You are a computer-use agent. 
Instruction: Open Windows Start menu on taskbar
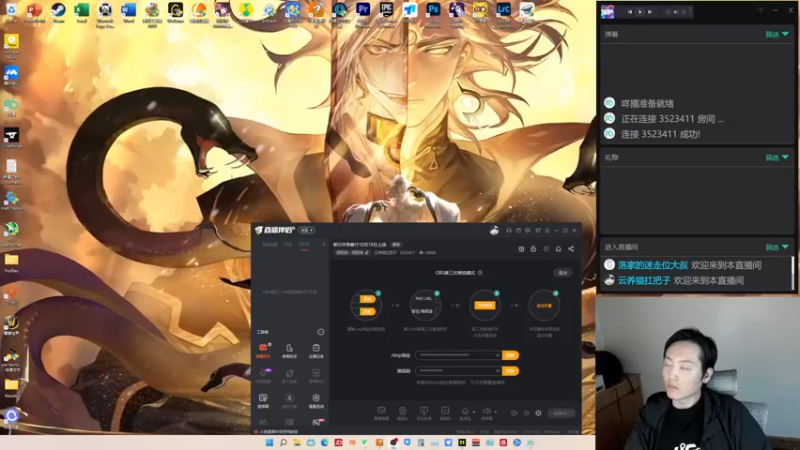tap(269, 443)
